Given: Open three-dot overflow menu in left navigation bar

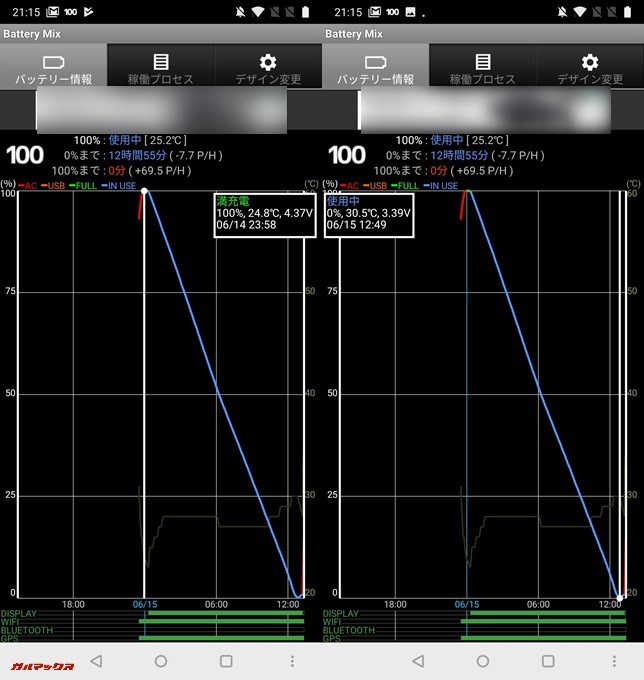Looking at the screenshot, I should pos(292,661).
